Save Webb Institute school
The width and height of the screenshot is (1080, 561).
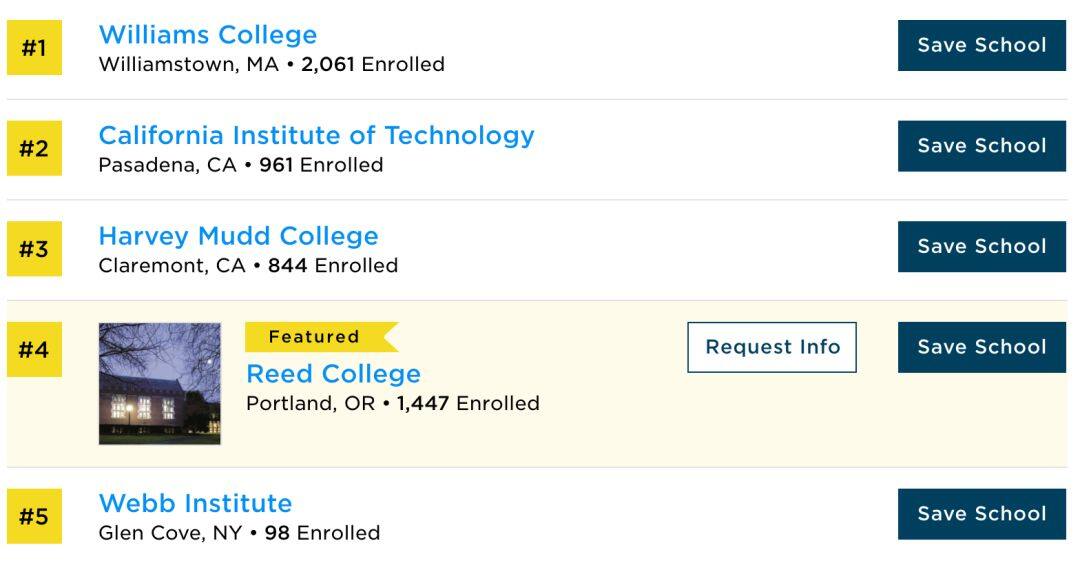pyautogui.click(x=982, y=514)
